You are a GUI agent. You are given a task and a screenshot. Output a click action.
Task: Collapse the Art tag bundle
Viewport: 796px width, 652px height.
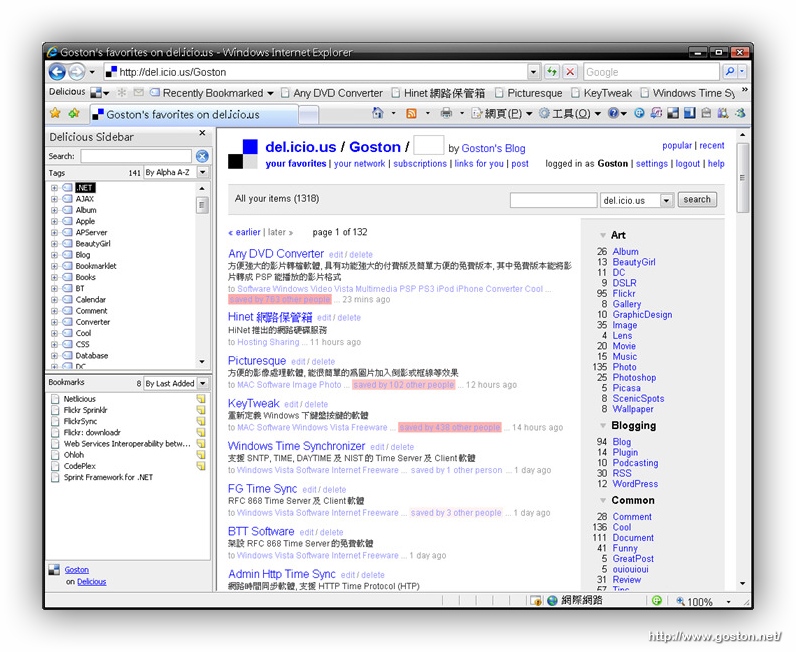pyautogui.click(x=603, y=235)
